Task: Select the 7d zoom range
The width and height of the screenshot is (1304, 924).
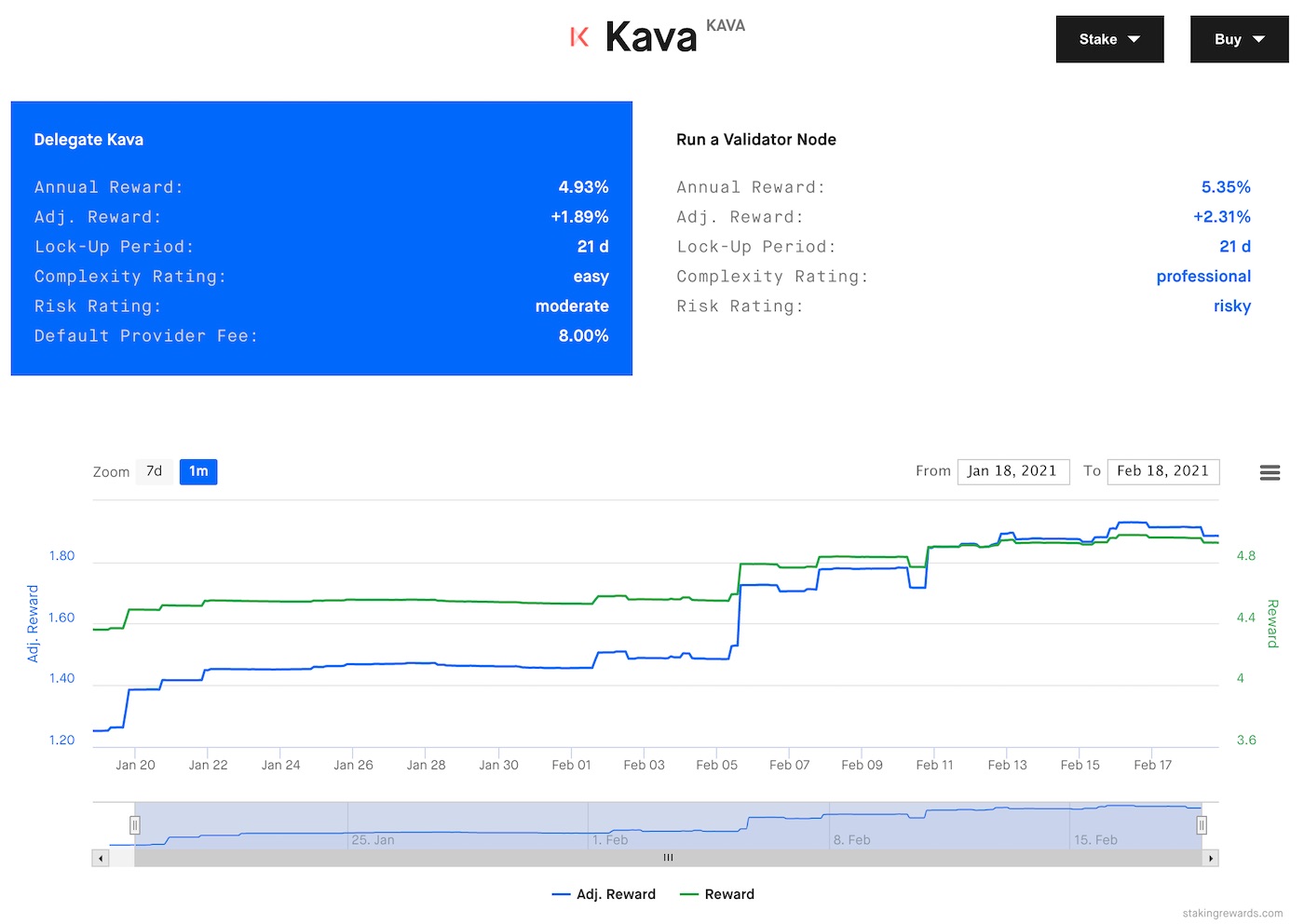Action: 155,471
